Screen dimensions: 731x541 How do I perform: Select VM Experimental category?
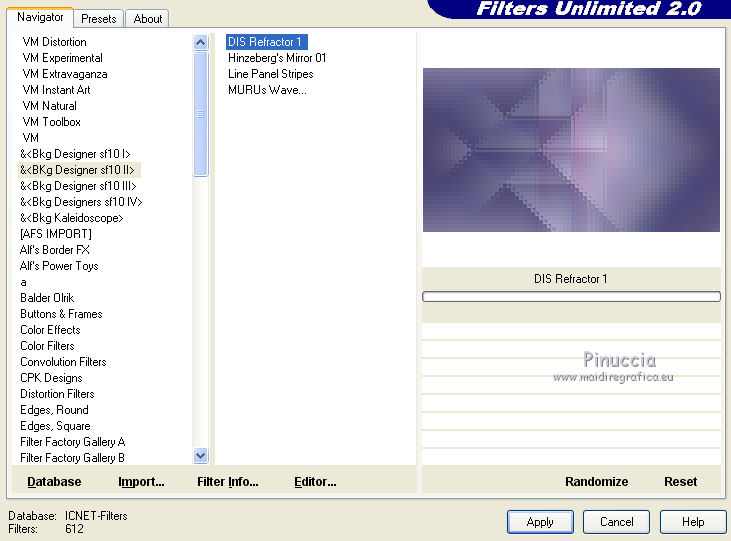(x=62, y=58)
